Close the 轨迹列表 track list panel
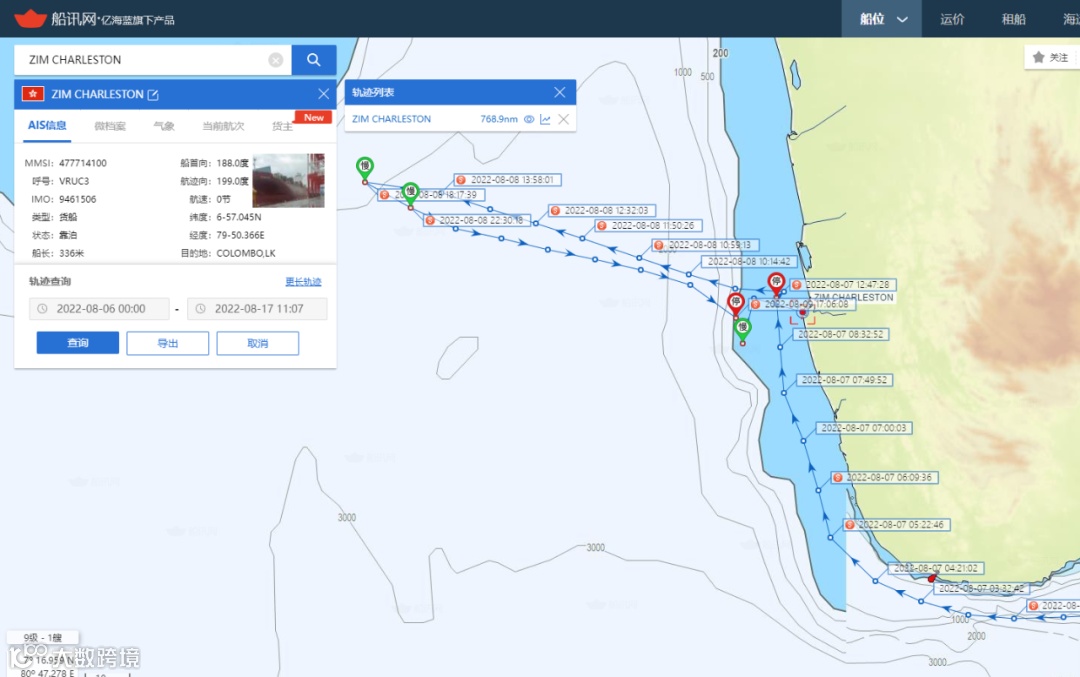1080x677 pixels. point(559,92)
